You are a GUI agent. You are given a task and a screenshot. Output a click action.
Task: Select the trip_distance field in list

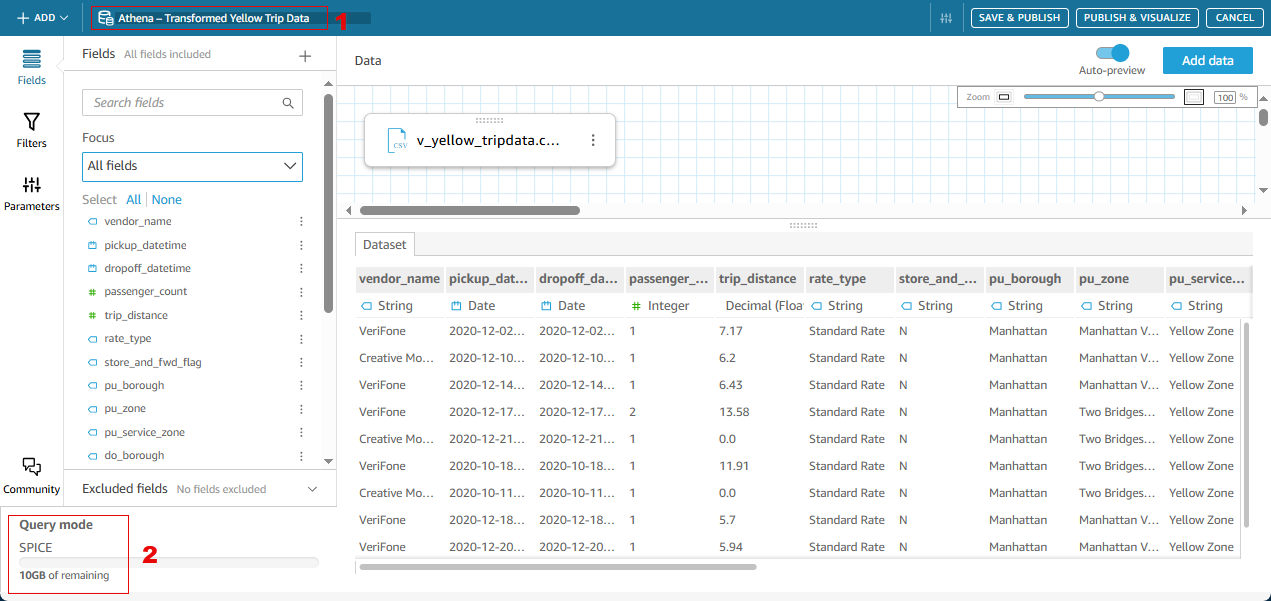point(136,315)
